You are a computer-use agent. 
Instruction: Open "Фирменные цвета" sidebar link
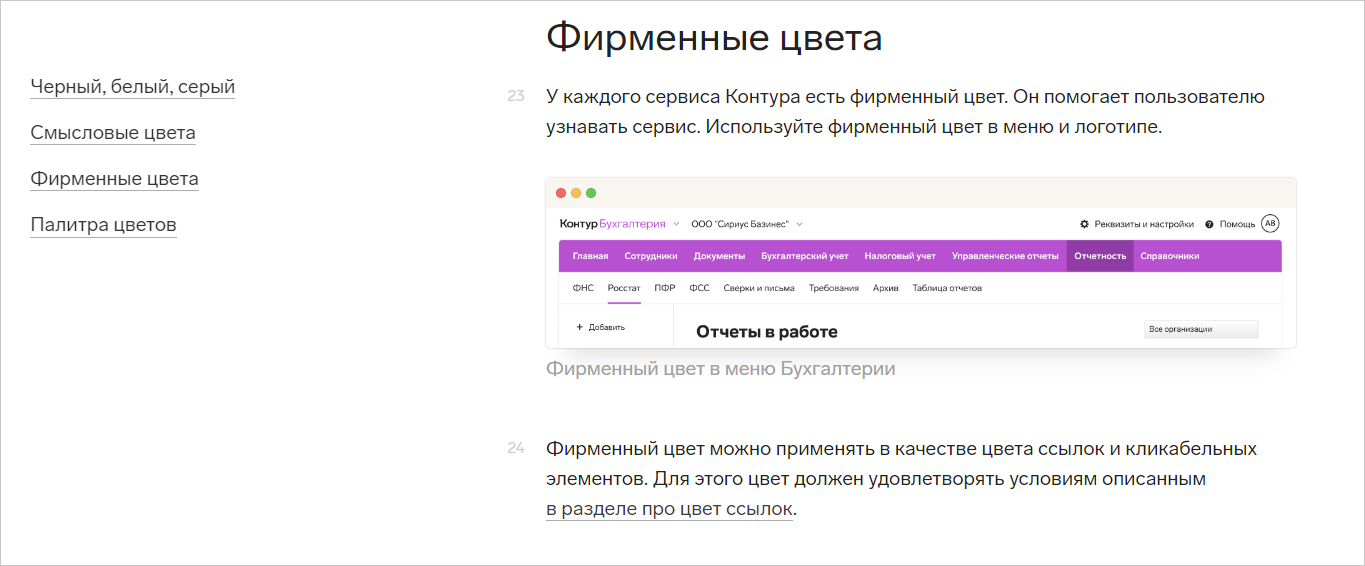coord(114,179)
